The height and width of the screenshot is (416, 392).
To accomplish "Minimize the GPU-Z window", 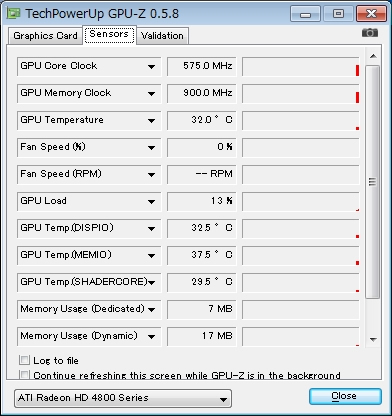I will (x=305, y=14).
